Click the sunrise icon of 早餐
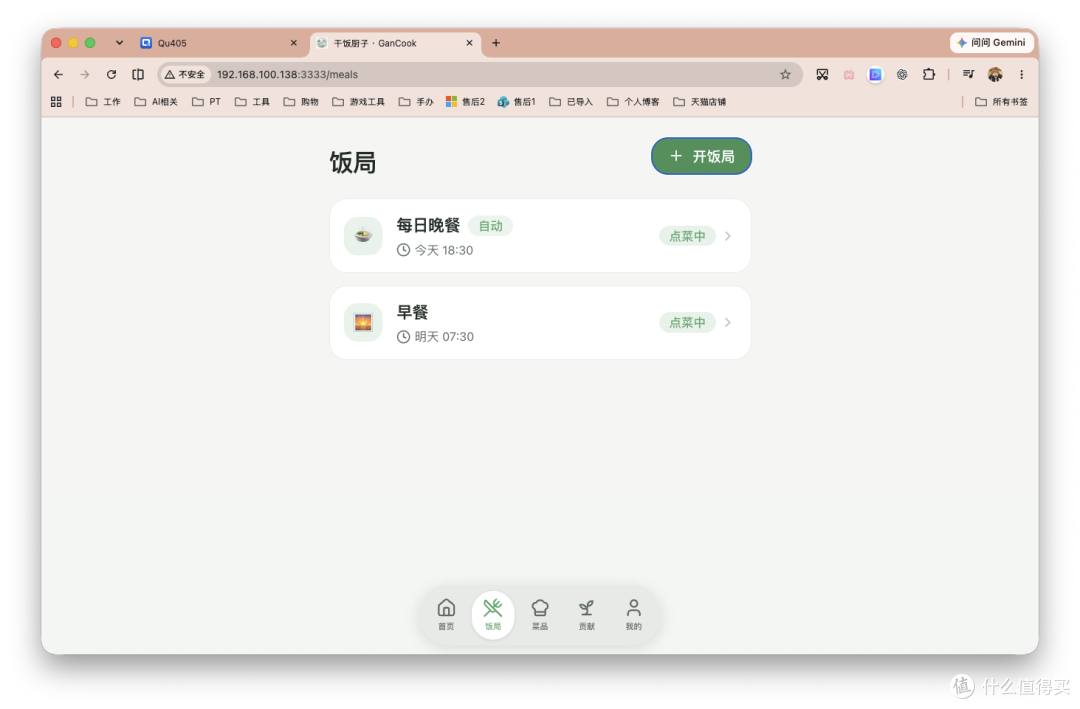The width and height of the screenshot is (1080, 709). (363, 322)
